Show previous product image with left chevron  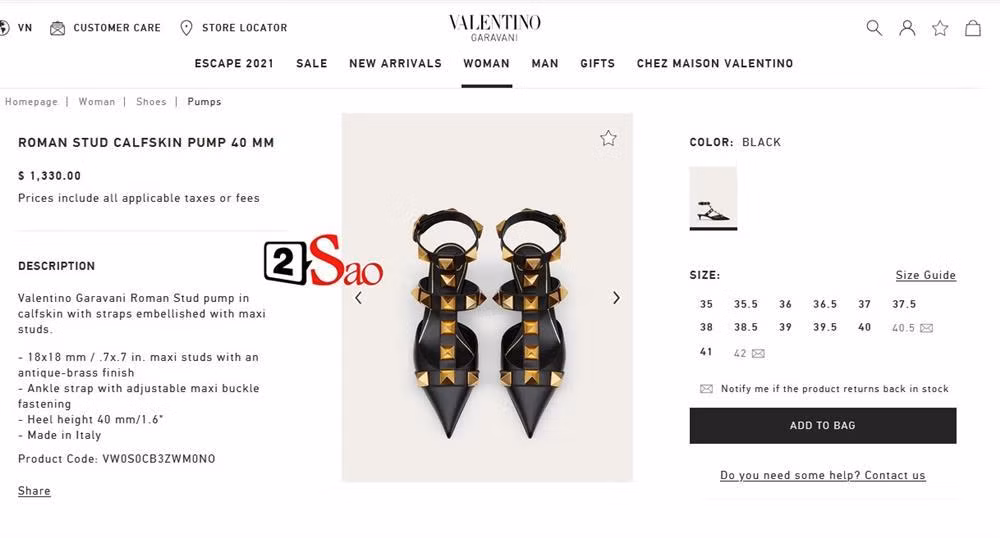coord(358,298)
